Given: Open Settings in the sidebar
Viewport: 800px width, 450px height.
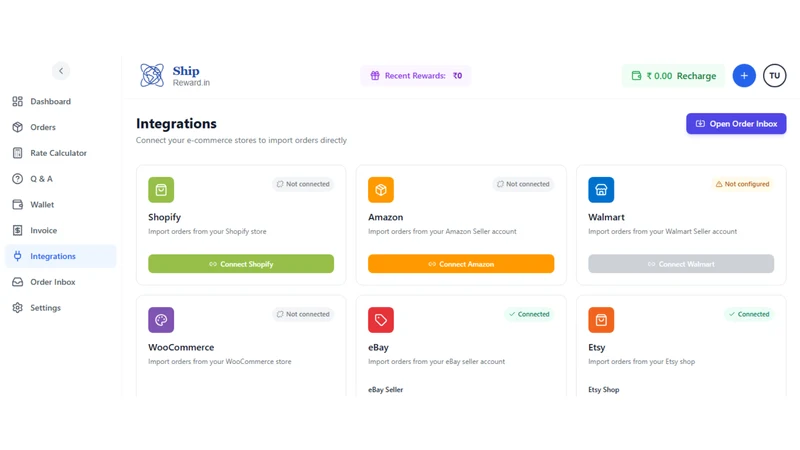Looking at the screenshot, I should click(x=61, y=308).
